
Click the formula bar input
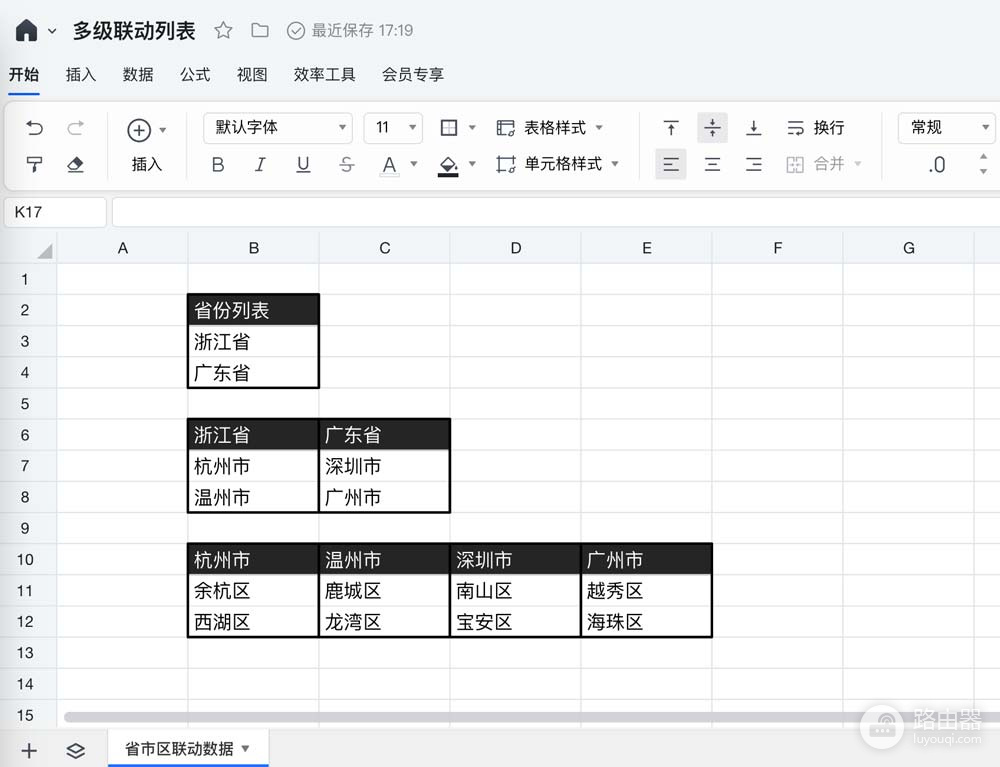click(555, 212)
